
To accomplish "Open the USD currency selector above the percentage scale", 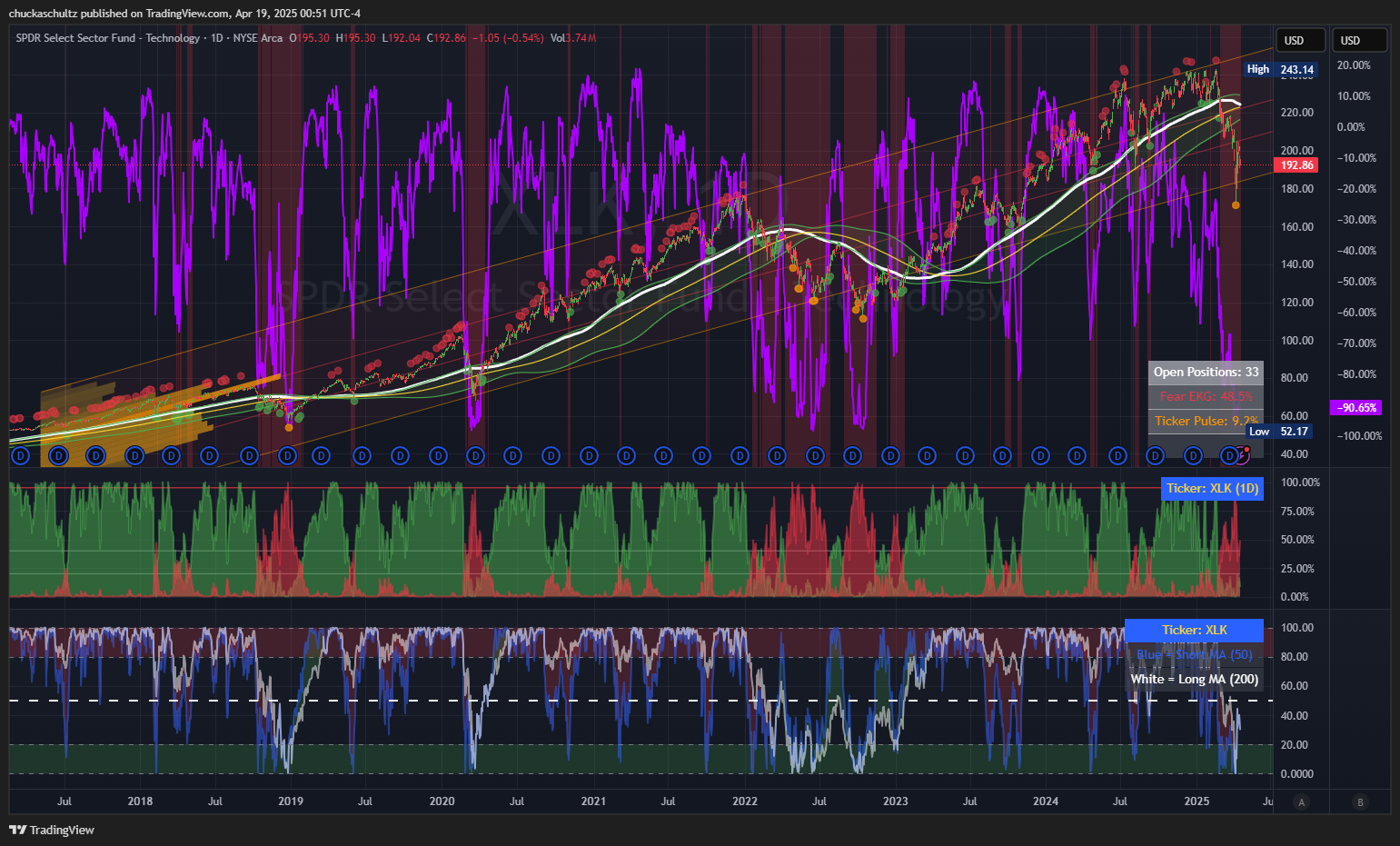I will pyautogui.click(x=1359, y=40).
